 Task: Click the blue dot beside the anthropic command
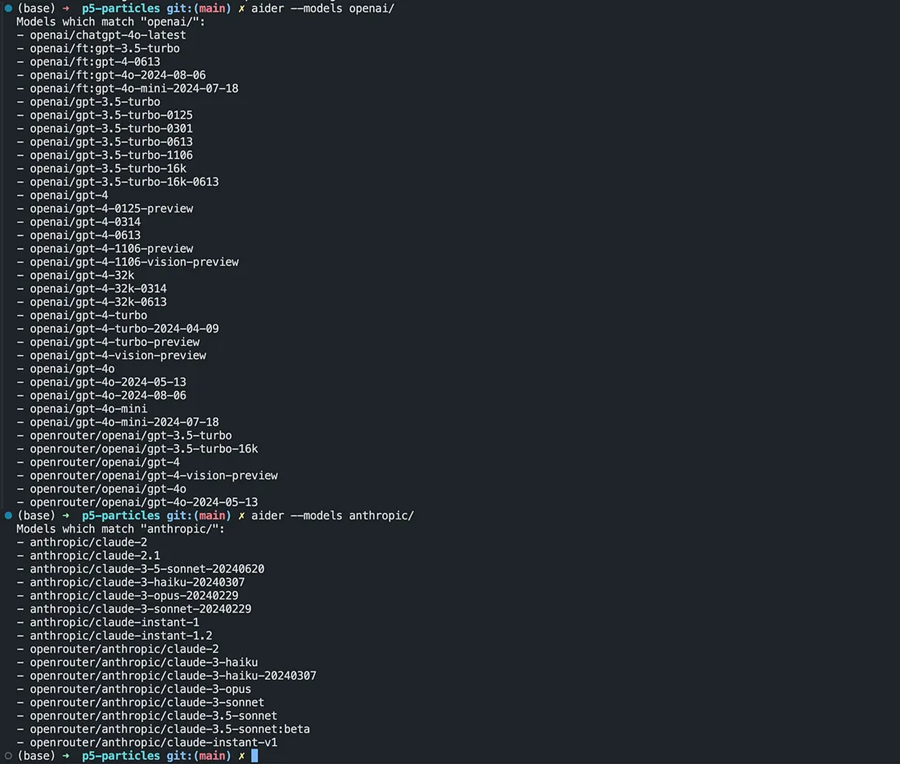8,515
